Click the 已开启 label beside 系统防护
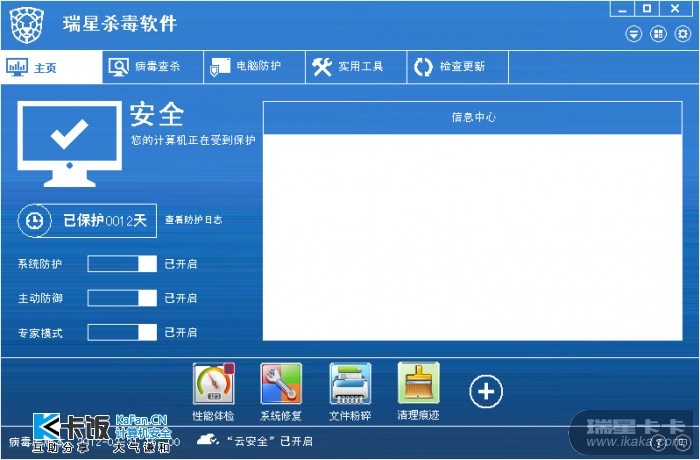This screenshot has width=700, height=460. (181, 264)
